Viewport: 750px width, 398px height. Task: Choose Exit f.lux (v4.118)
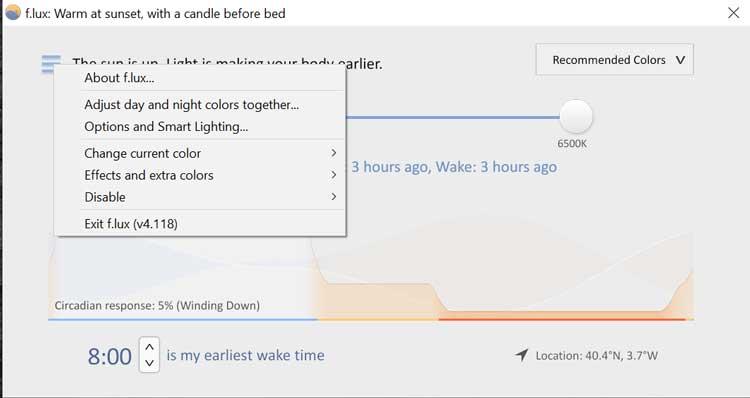(210, 223)
